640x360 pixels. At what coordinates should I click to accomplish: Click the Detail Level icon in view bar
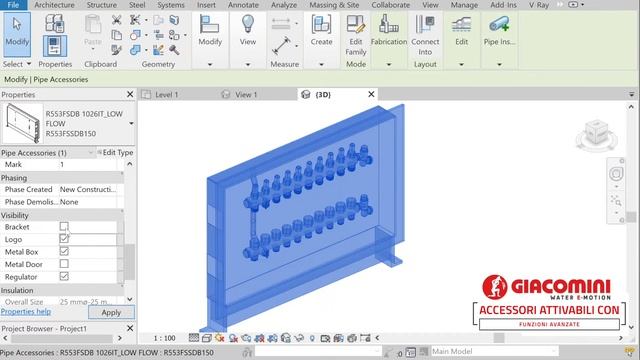pos(194,338)
